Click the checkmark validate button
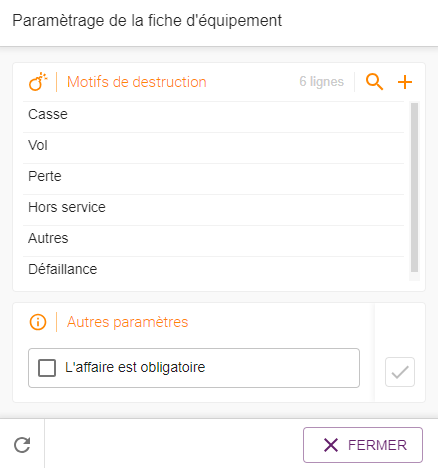 tap(400, 372)
